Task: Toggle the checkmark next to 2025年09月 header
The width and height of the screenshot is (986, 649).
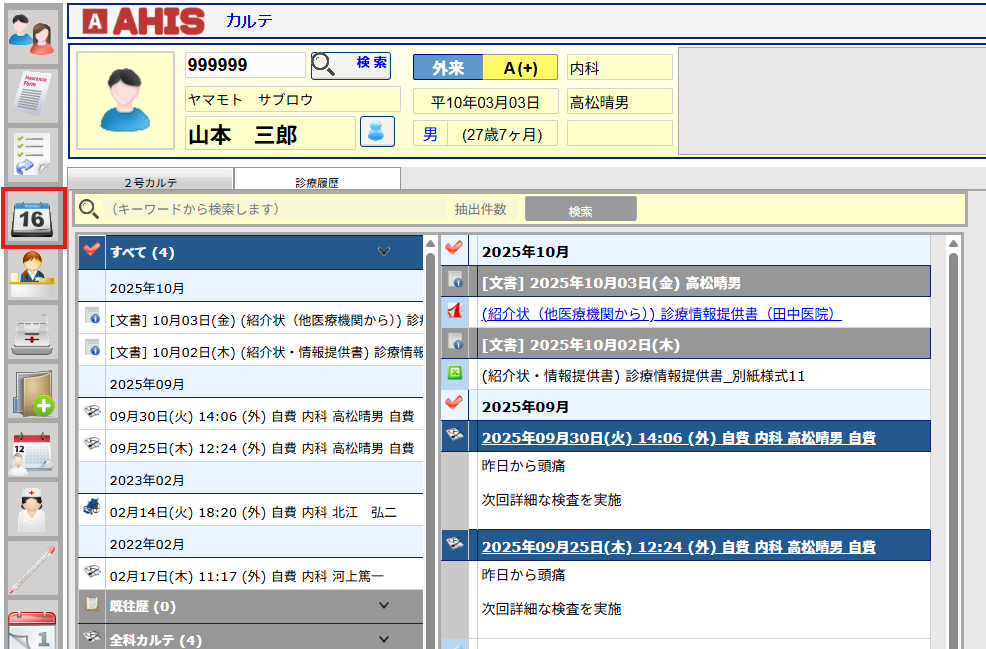Action: tap(454, 405)
